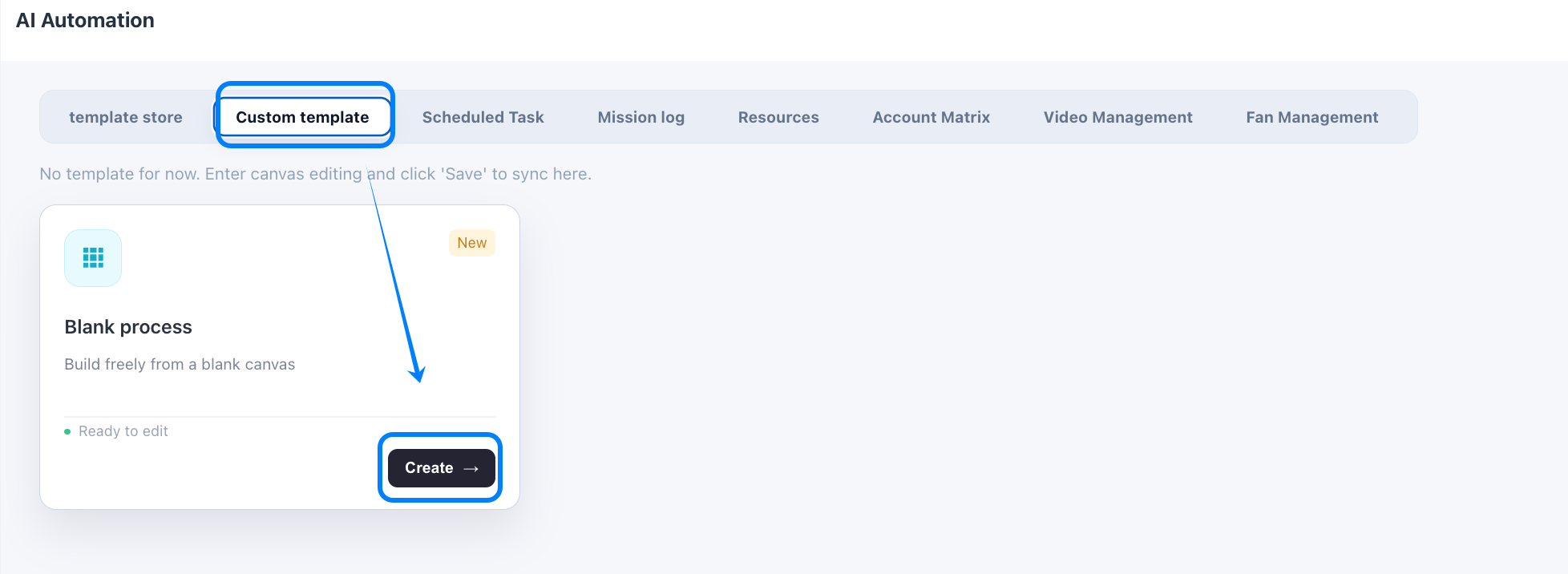Open the Mission log tab
Screen dimensions: 1568x574
(x=641, y=117)
